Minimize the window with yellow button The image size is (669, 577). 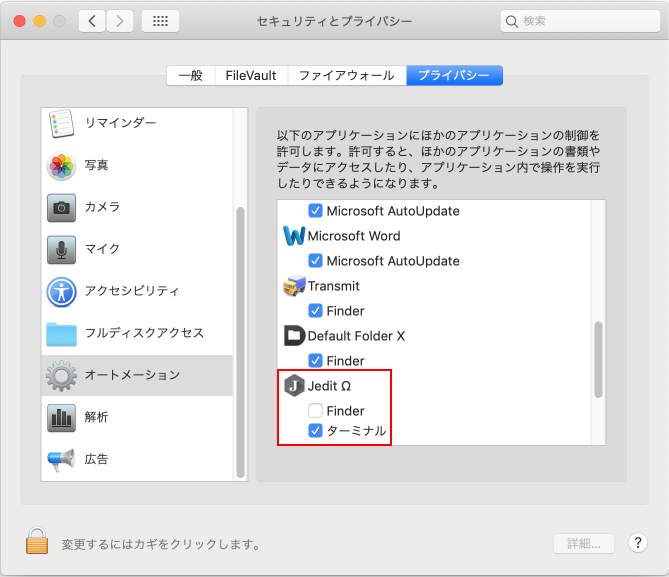(x=40, y=21)
